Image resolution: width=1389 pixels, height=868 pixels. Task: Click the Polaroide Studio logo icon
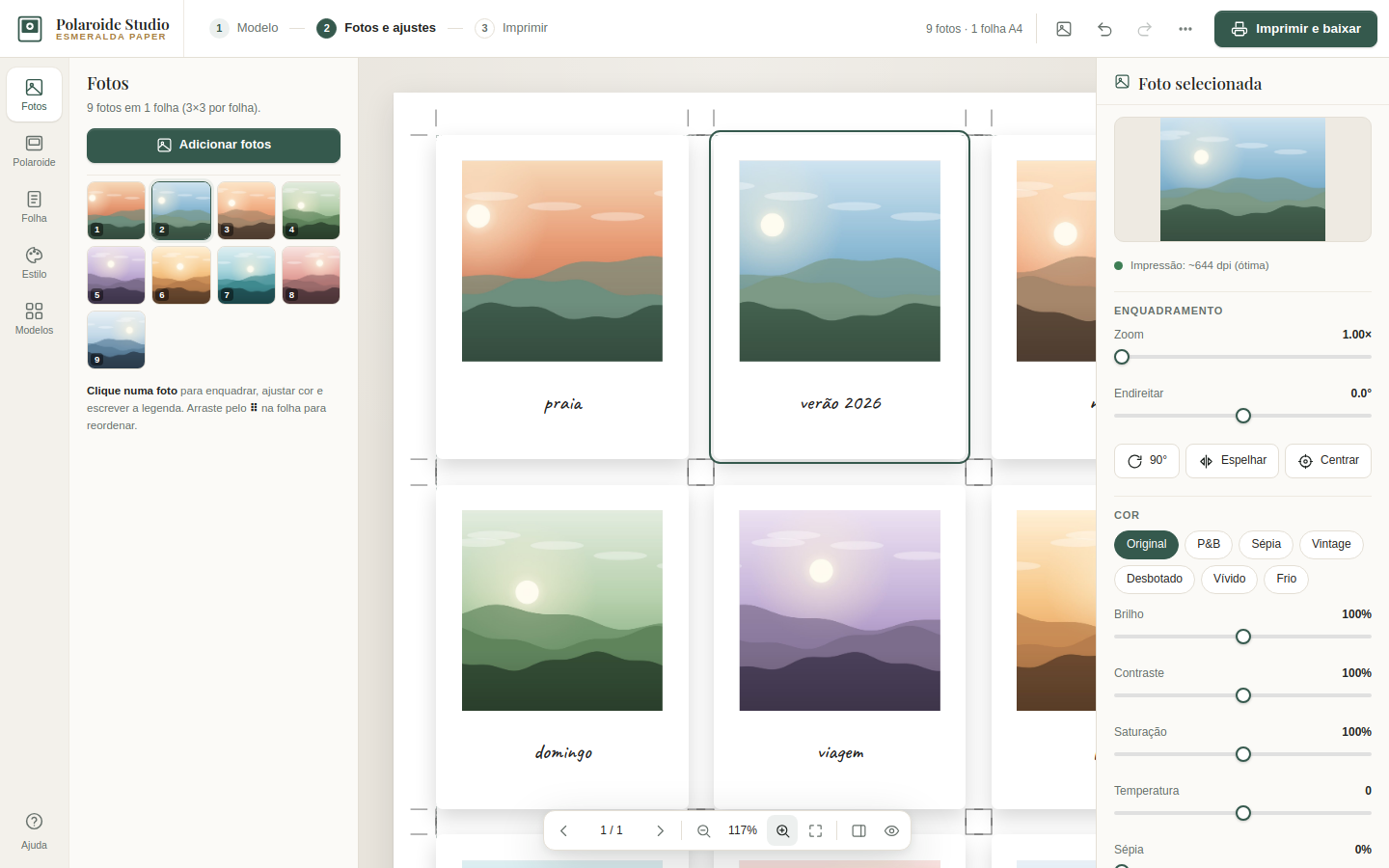tap(30, 29)
